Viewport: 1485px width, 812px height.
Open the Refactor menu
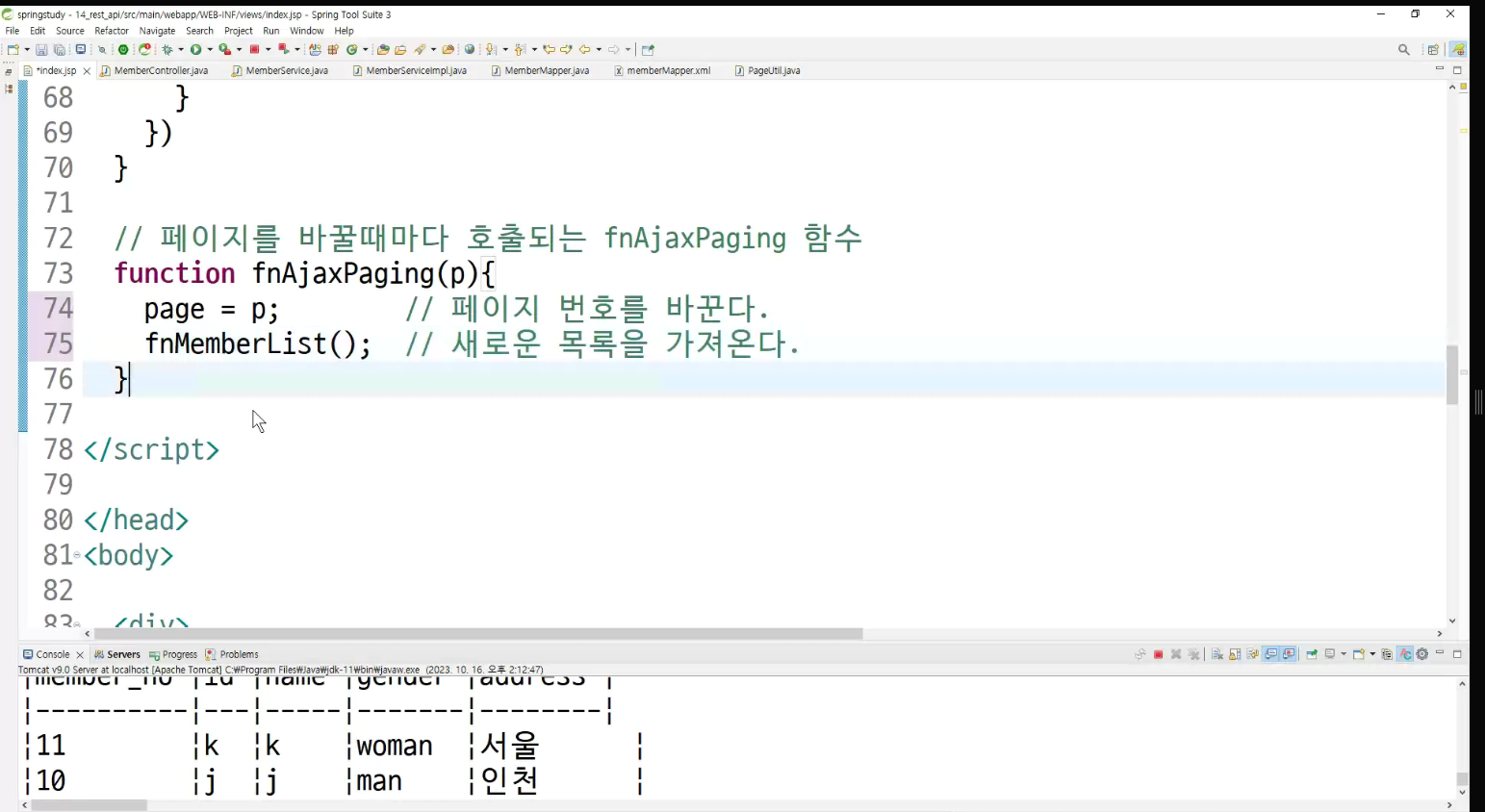click(x=112, y=31)
